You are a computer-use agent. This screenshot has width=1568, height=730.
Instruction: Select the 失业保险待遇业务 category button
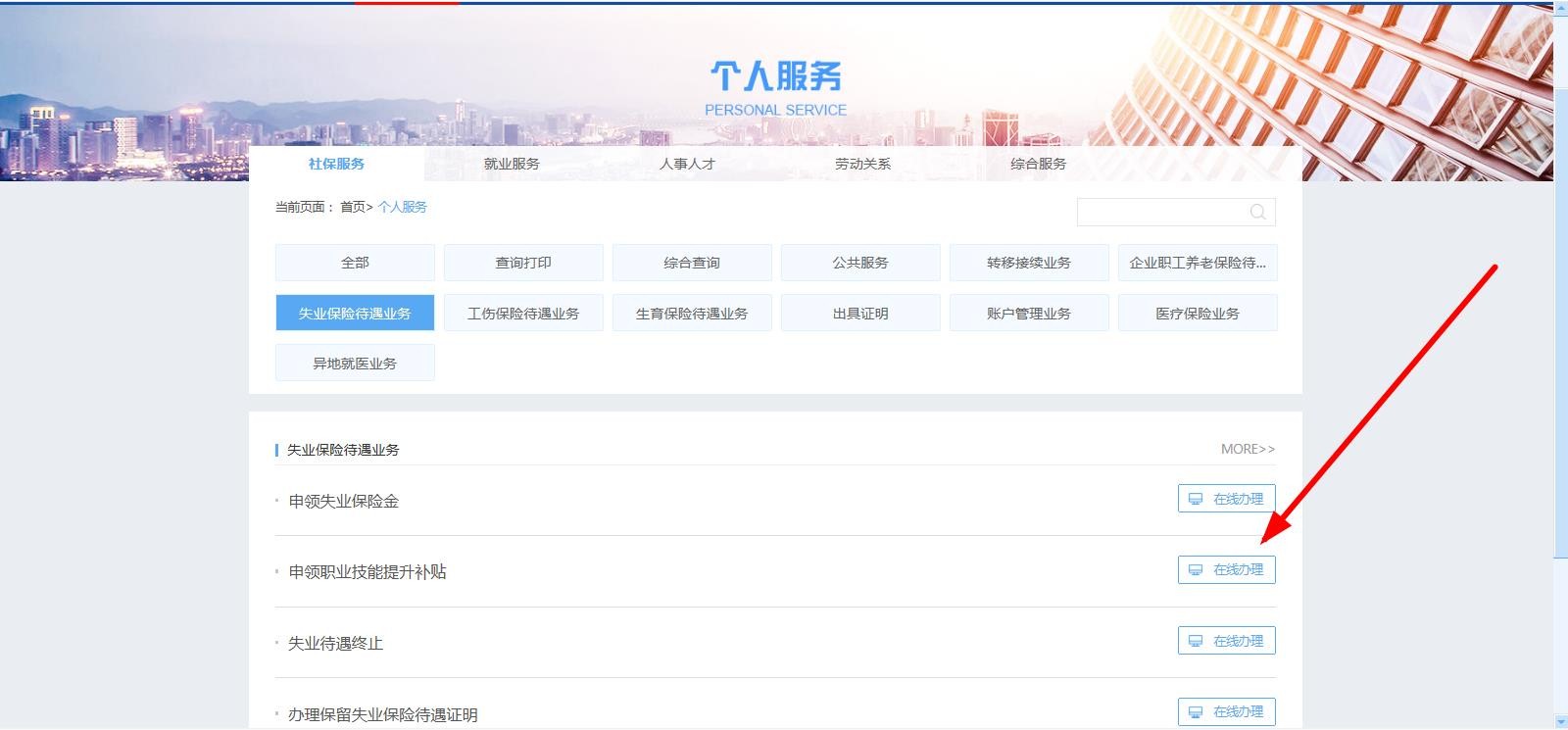355,314
